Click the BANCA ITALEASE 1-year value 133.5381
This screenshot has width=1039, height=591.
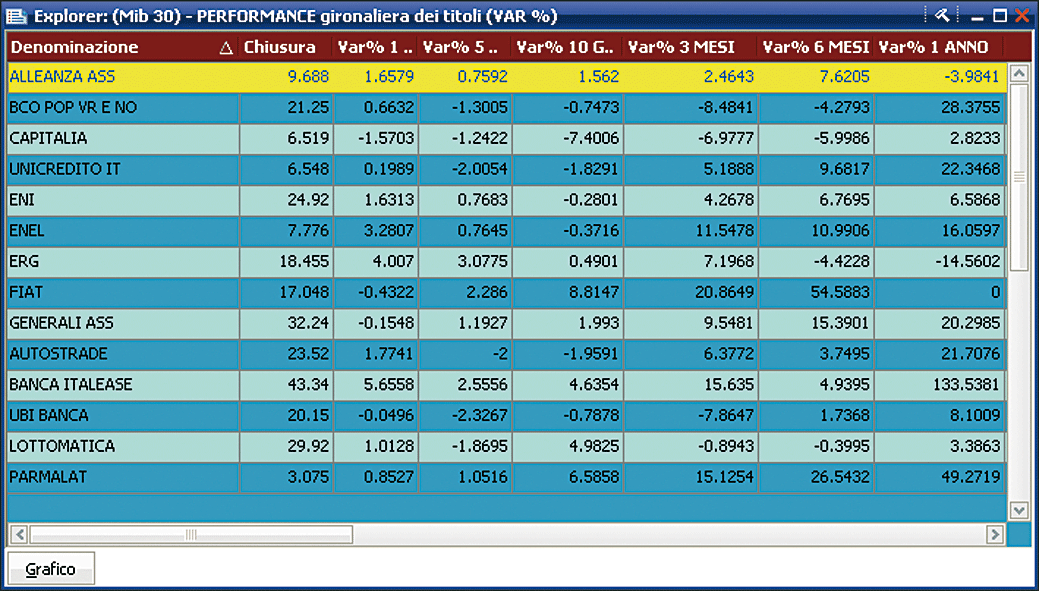(x=965, y=385)
